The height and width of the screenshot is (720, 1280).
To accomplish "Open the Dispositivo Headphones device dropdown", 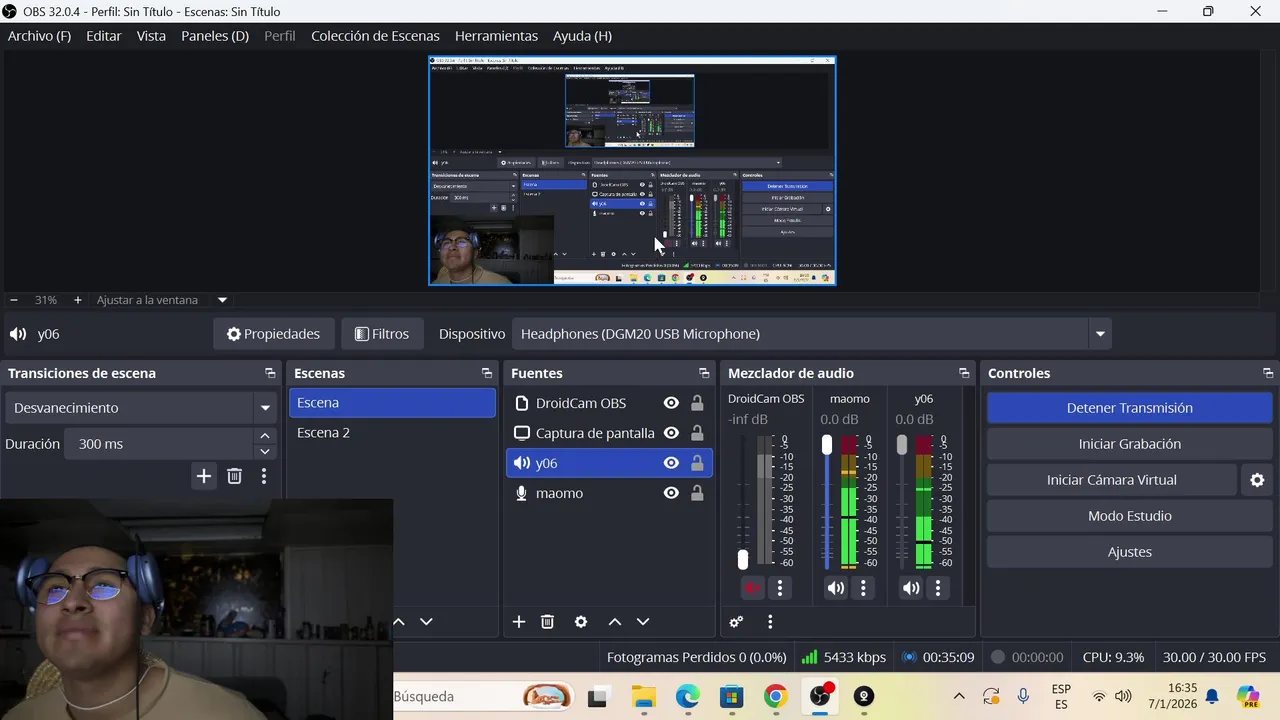I will (x=811, y=334).
